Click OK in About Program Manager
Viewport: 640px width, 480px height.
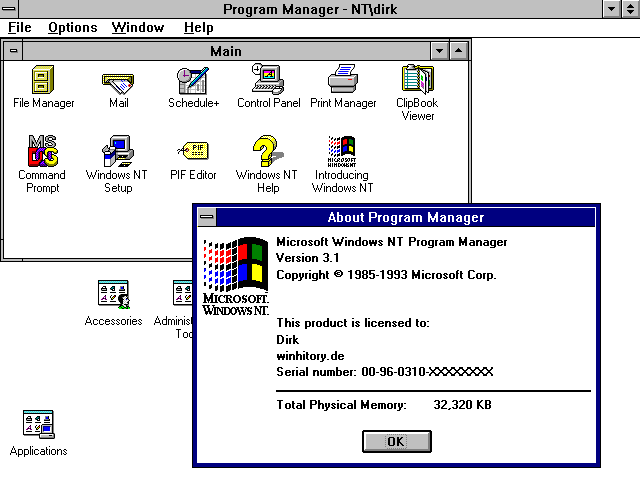click(397, 442)
